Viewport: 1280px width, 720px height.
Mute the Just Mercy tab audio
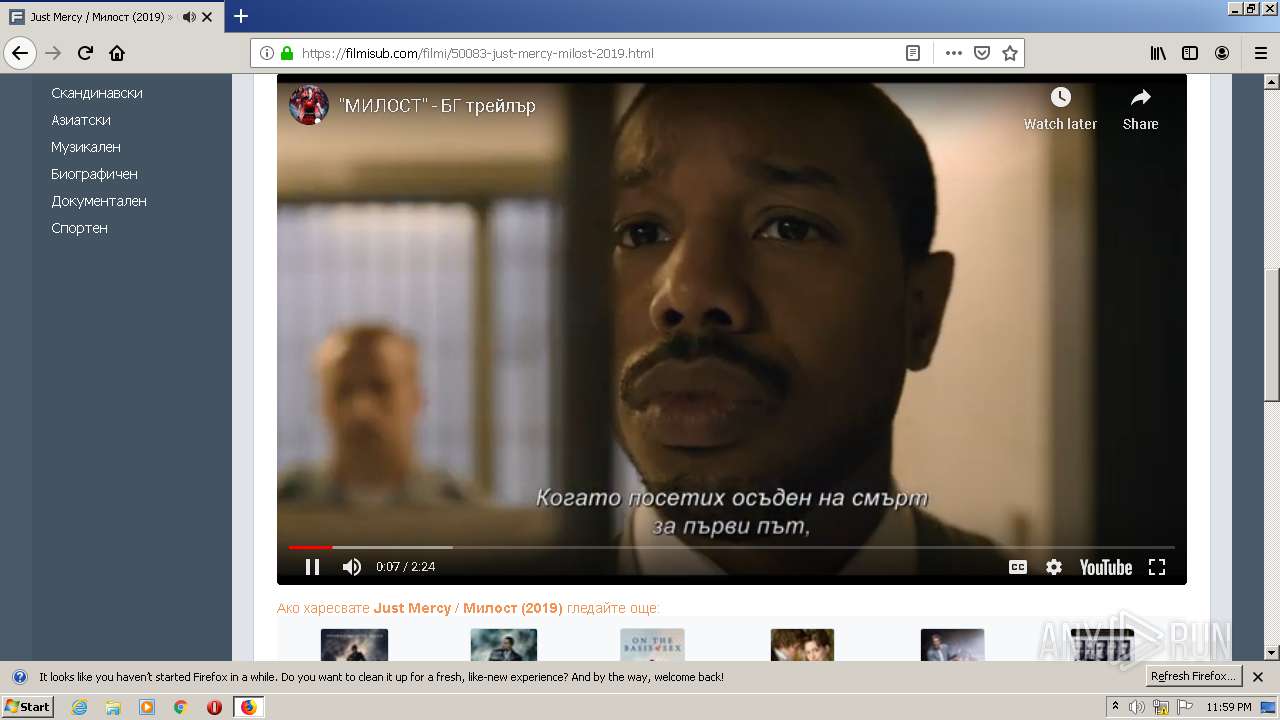click(189, 17)
